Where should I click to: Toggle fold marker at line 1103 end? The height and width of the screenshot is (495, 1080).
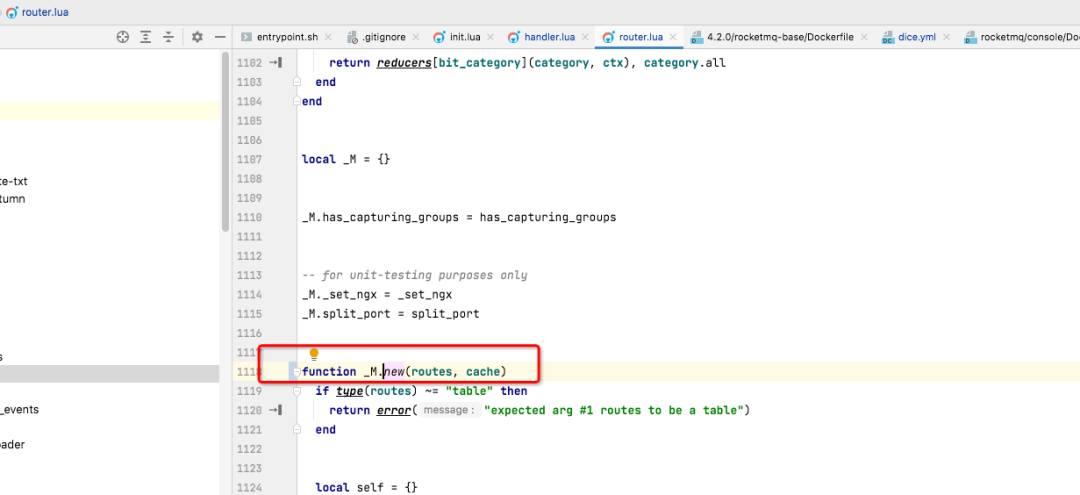pos(297,82)
